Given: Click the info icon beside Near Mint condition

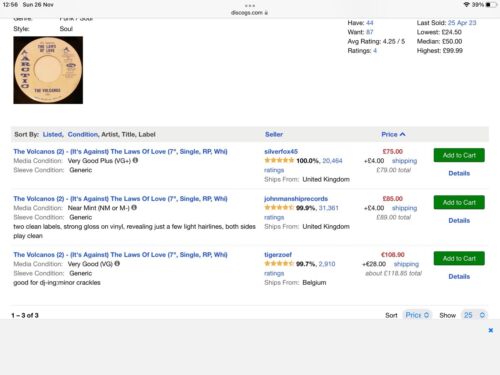Looking at the screenshot, I should click(134, 208).
